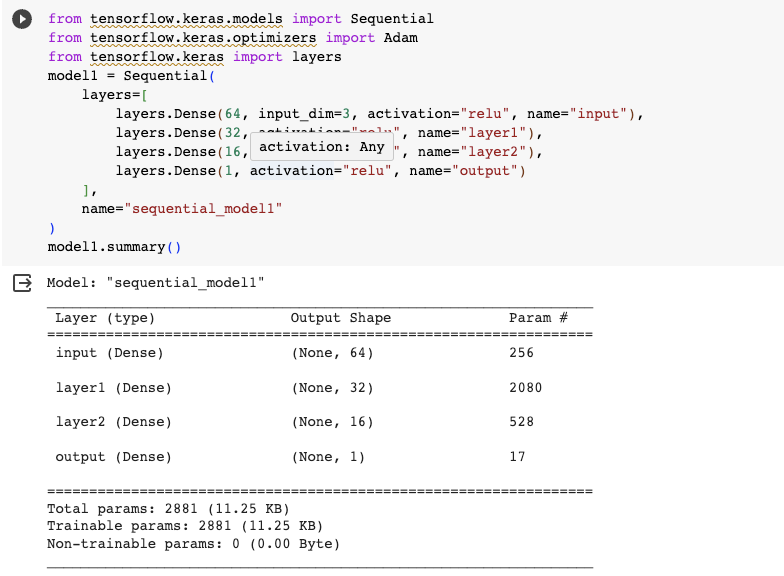Click the name="layer1" argument
Viewport: 784px width, 576px height.
(476, 133)
